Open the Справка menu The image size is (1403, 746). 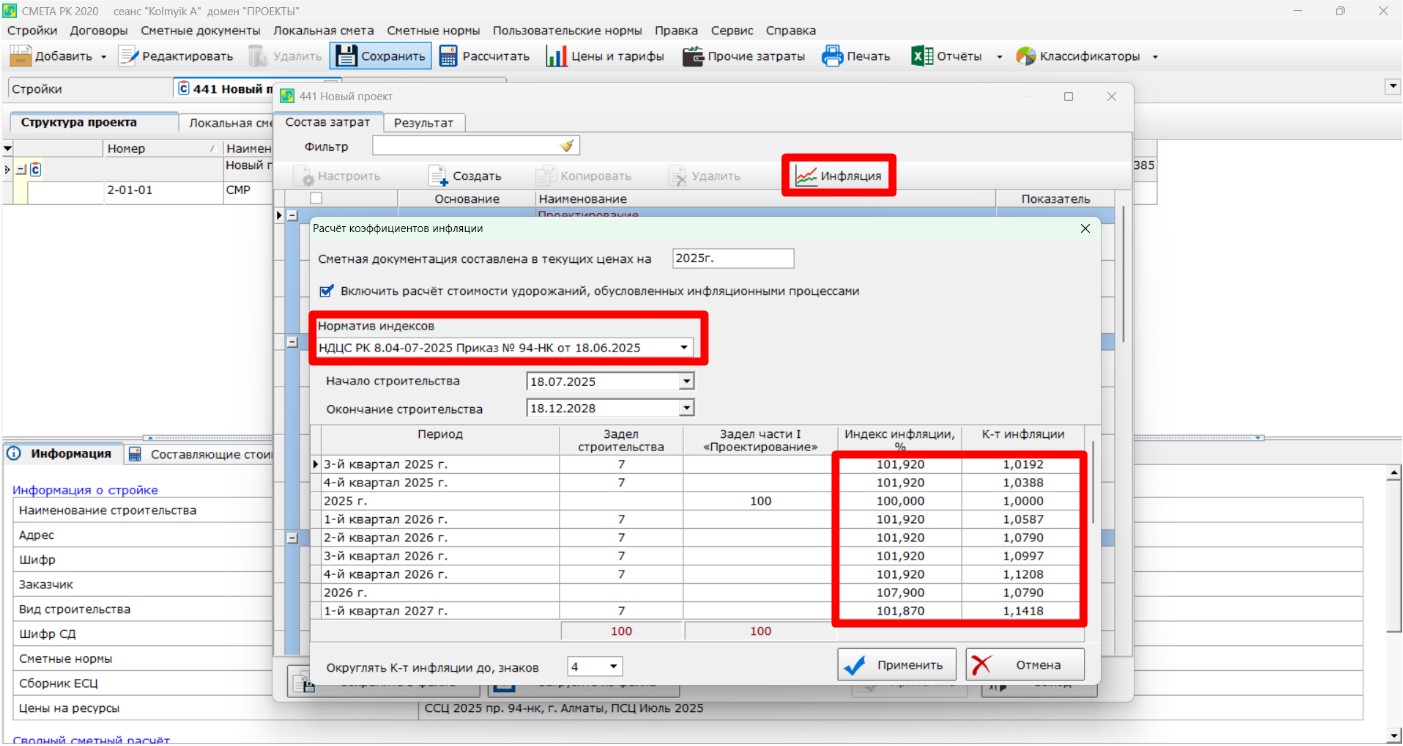[790, 31]
